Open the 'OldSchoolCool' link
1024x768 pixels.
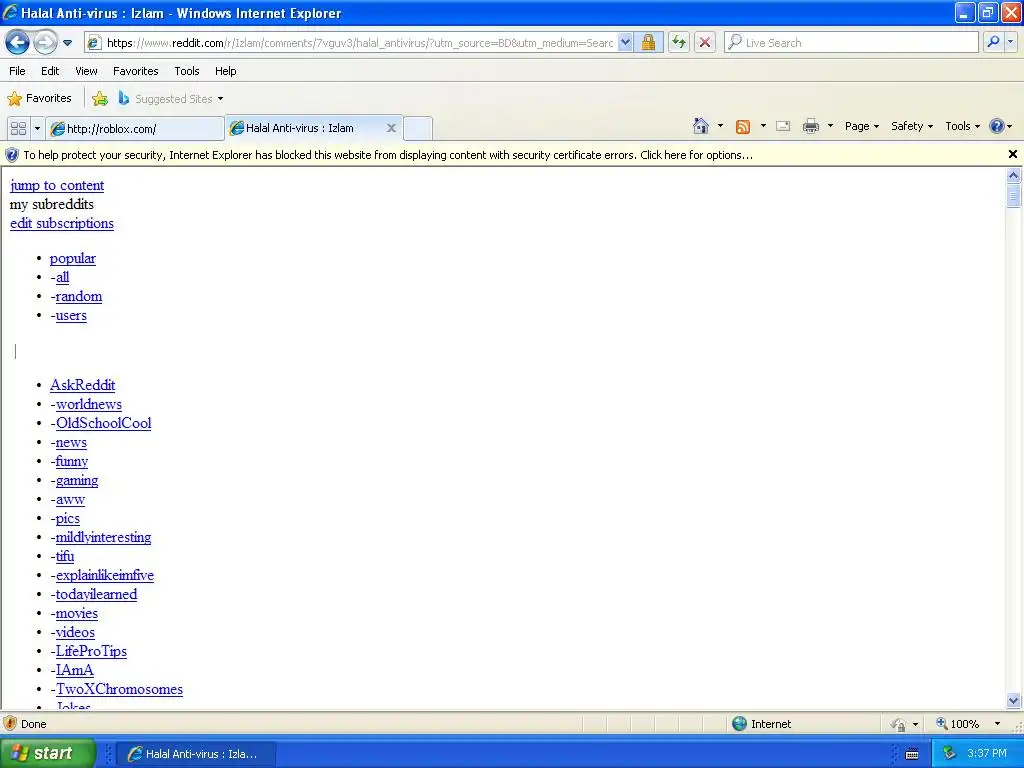coord(104,423)
